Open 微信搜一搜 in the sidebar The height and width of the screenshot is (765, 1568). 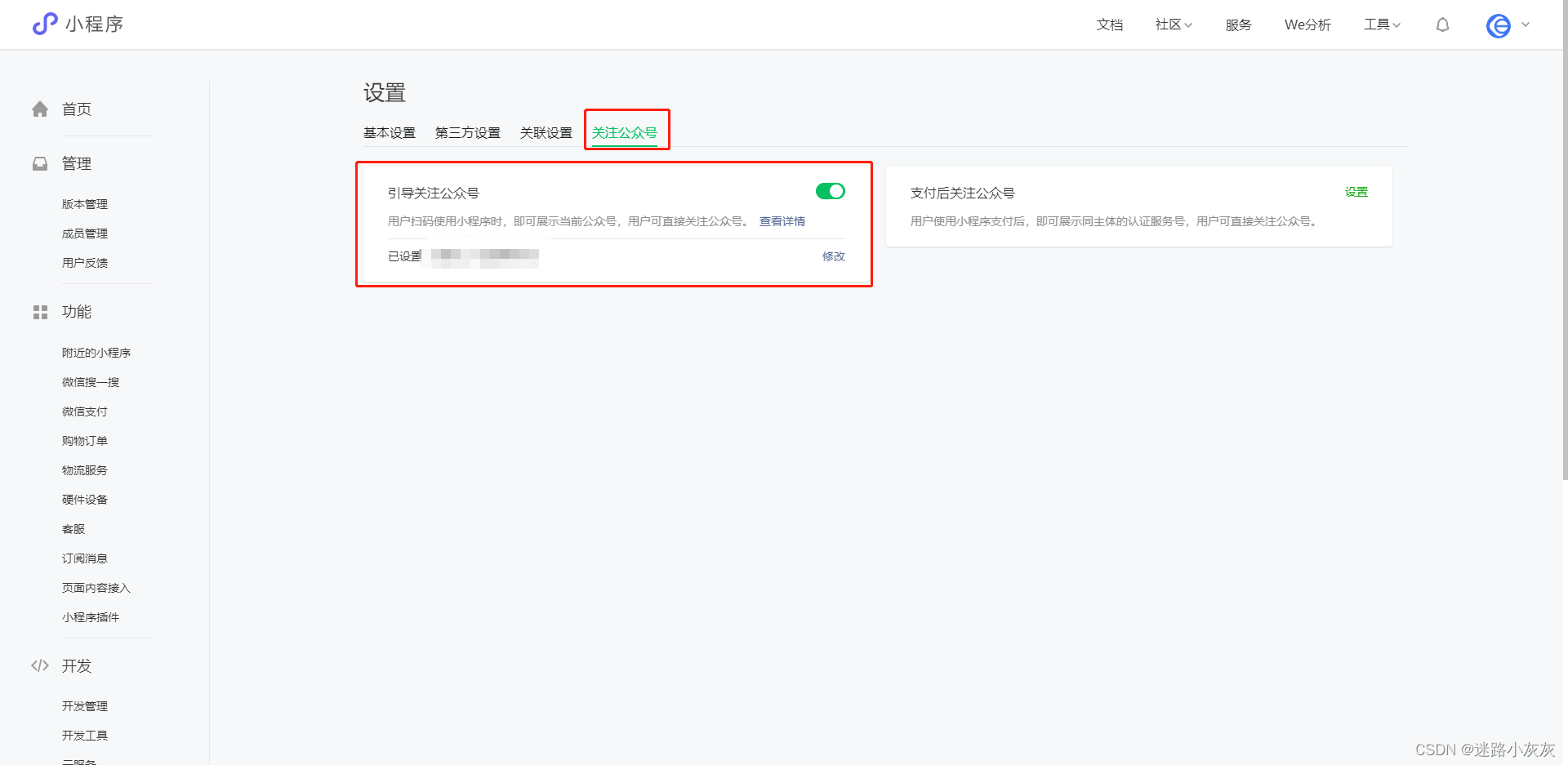click(91, 382)
